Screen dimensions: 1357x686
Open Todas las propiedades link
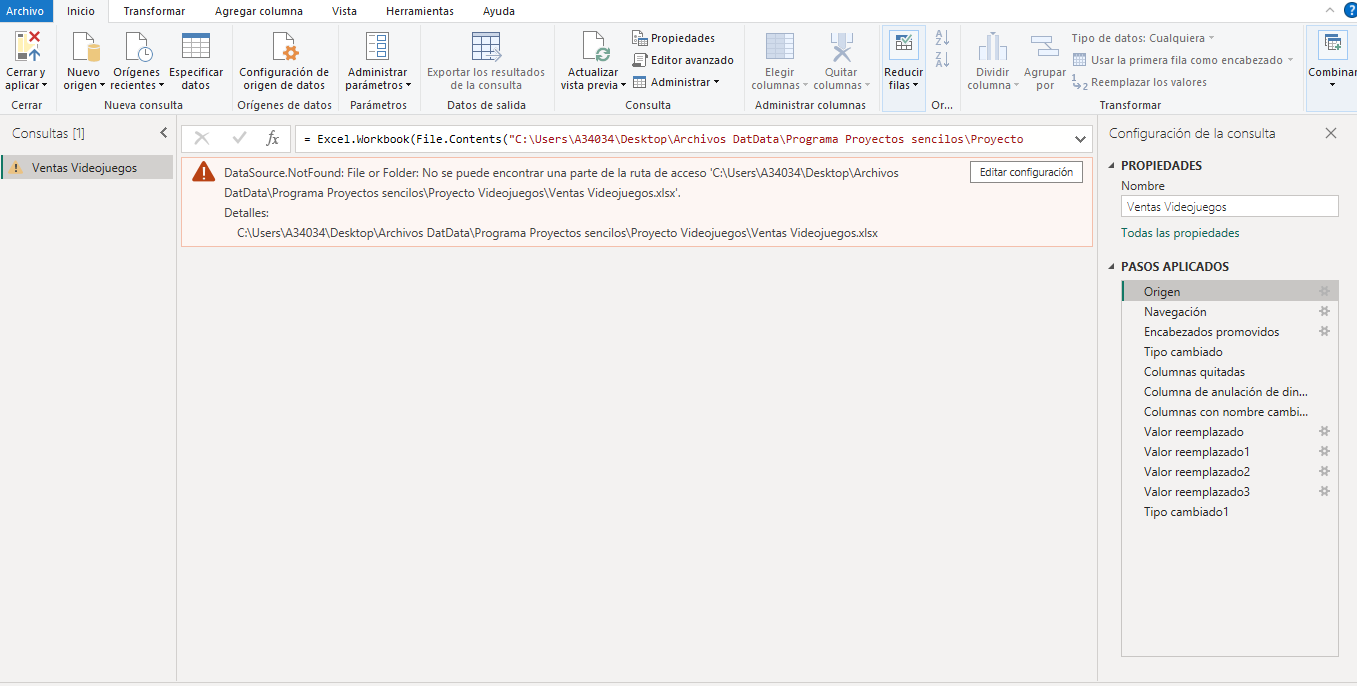pyautogui.click(x=1180, y=233)
